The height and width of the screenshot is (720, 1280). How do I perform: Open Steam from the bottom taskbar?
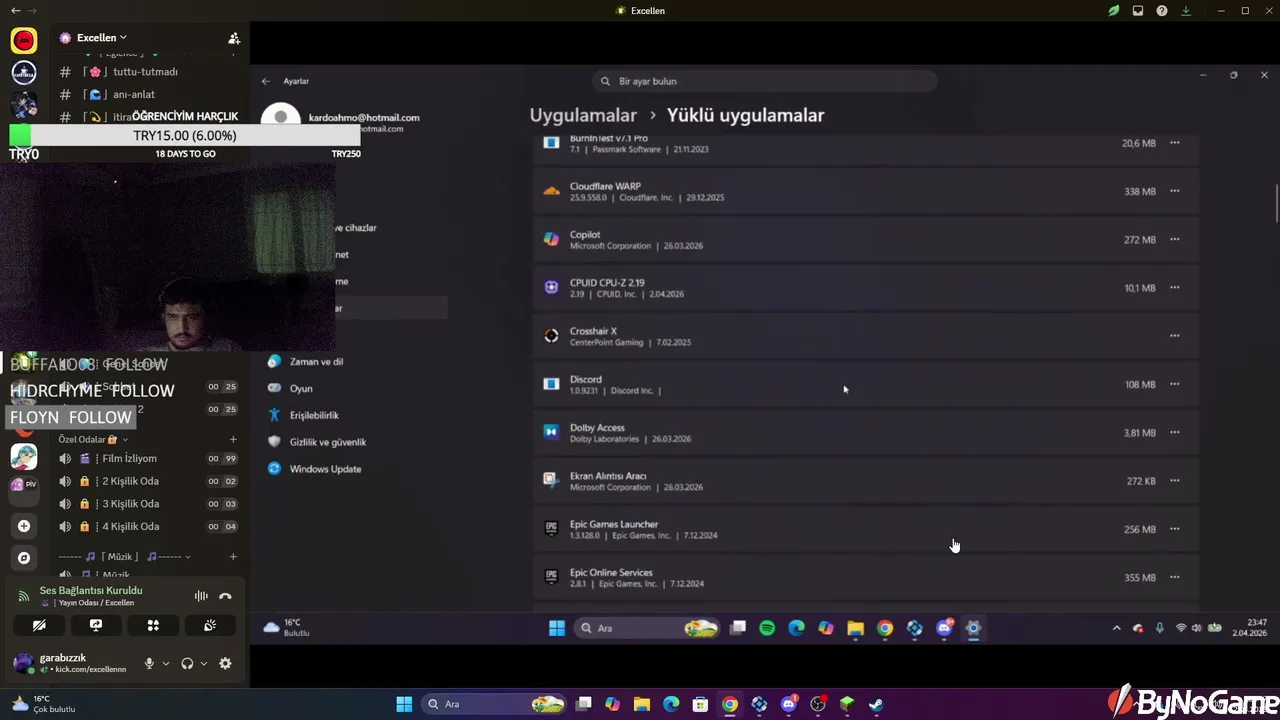click(x=876, y=704)
